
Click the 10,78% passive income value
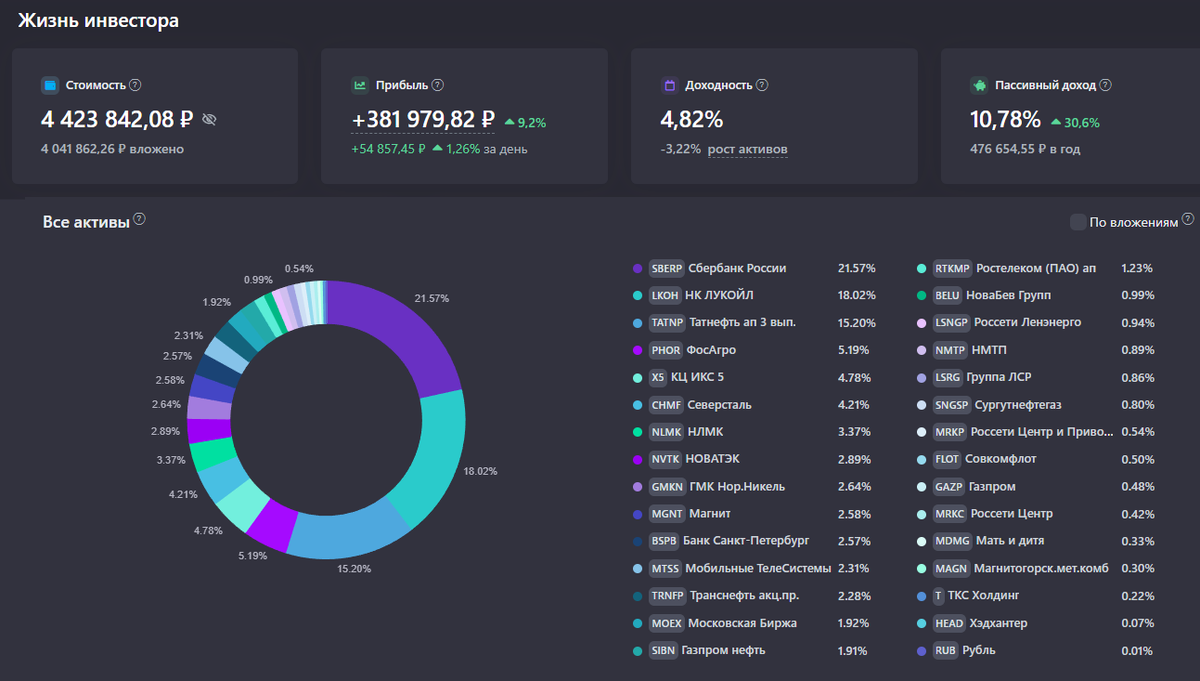1006,120
